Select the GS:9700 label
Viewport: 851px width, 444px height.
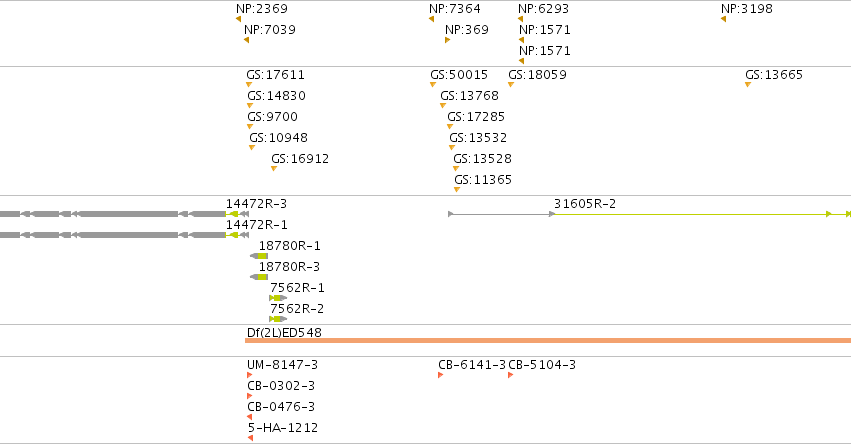pos(272,117)
